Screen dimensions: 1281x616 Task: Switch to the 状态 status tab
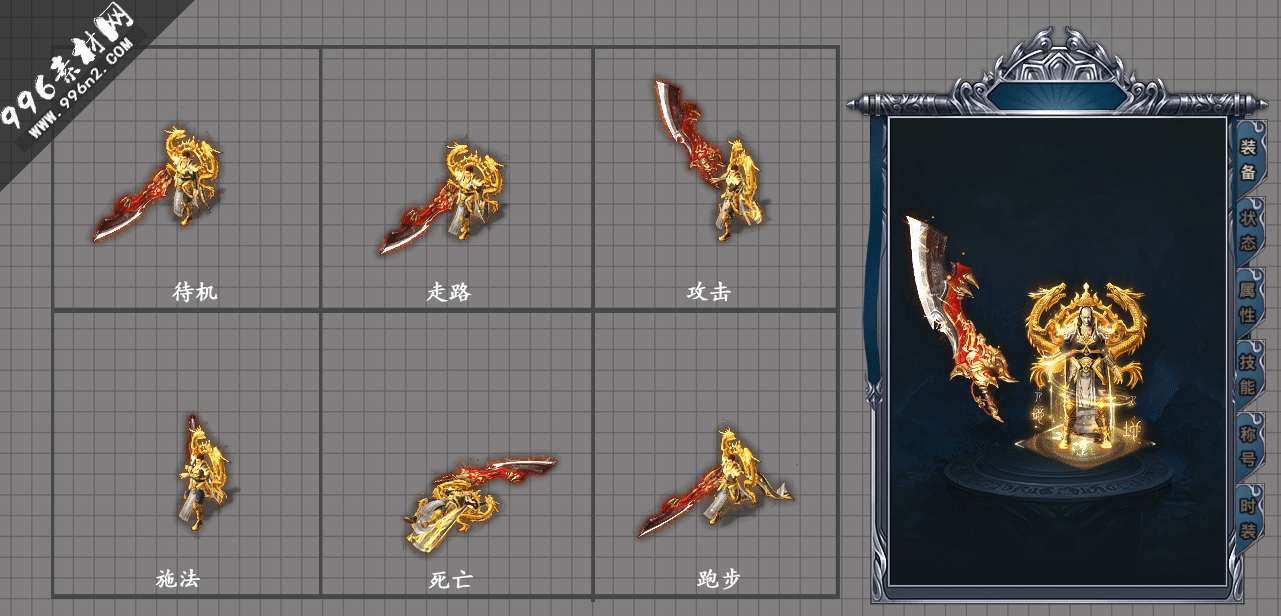[1248, 229]
